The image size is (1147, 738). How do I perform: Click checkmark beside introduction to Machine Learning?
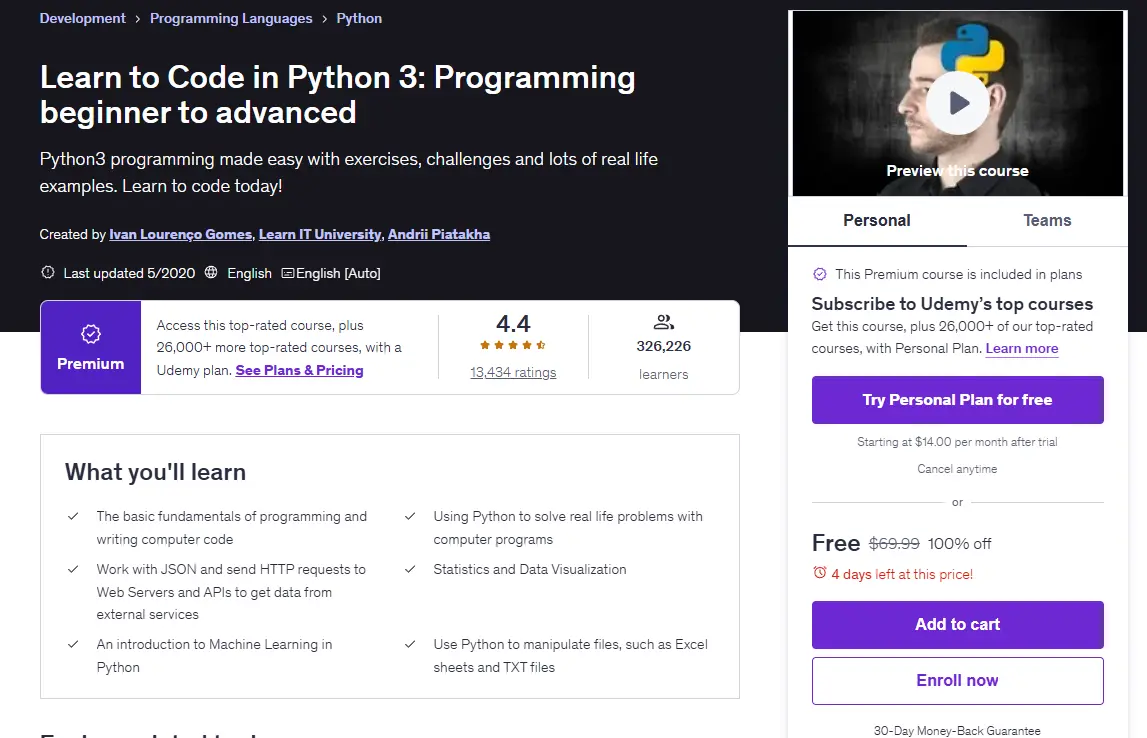(73, 644)
